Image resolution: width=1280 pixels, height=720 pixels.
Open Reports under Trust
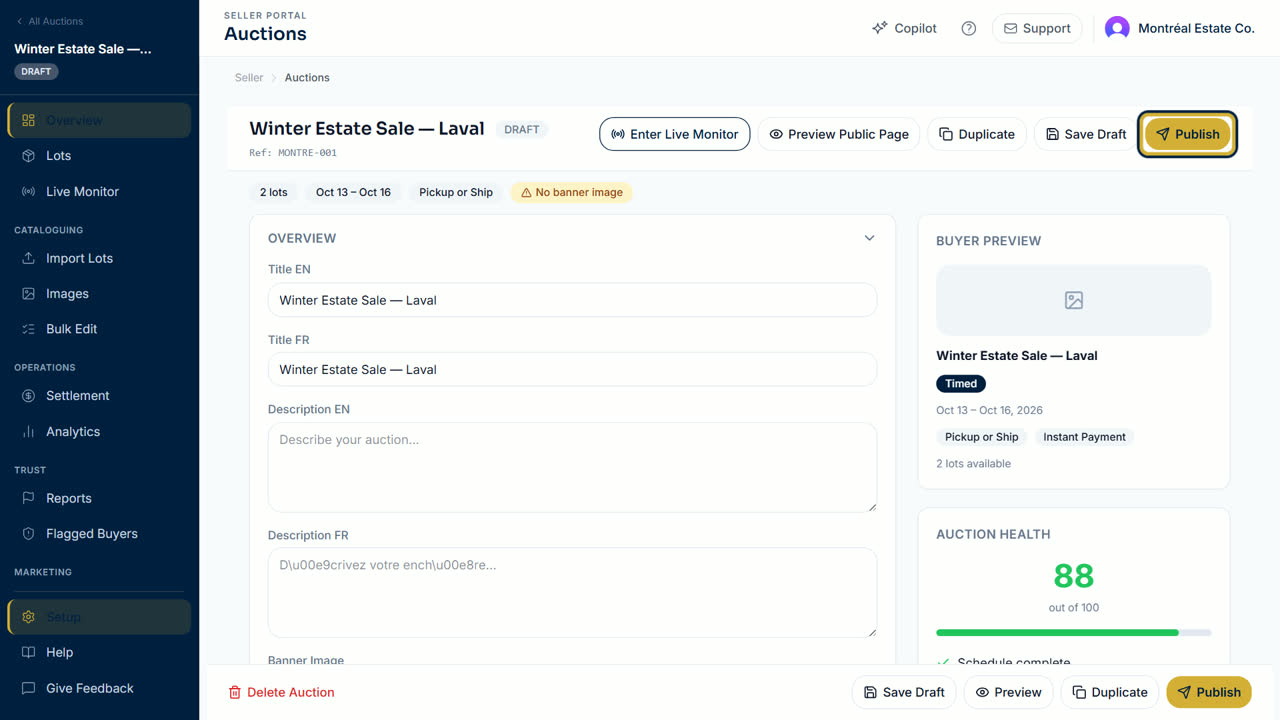click(x=99, y=498)
